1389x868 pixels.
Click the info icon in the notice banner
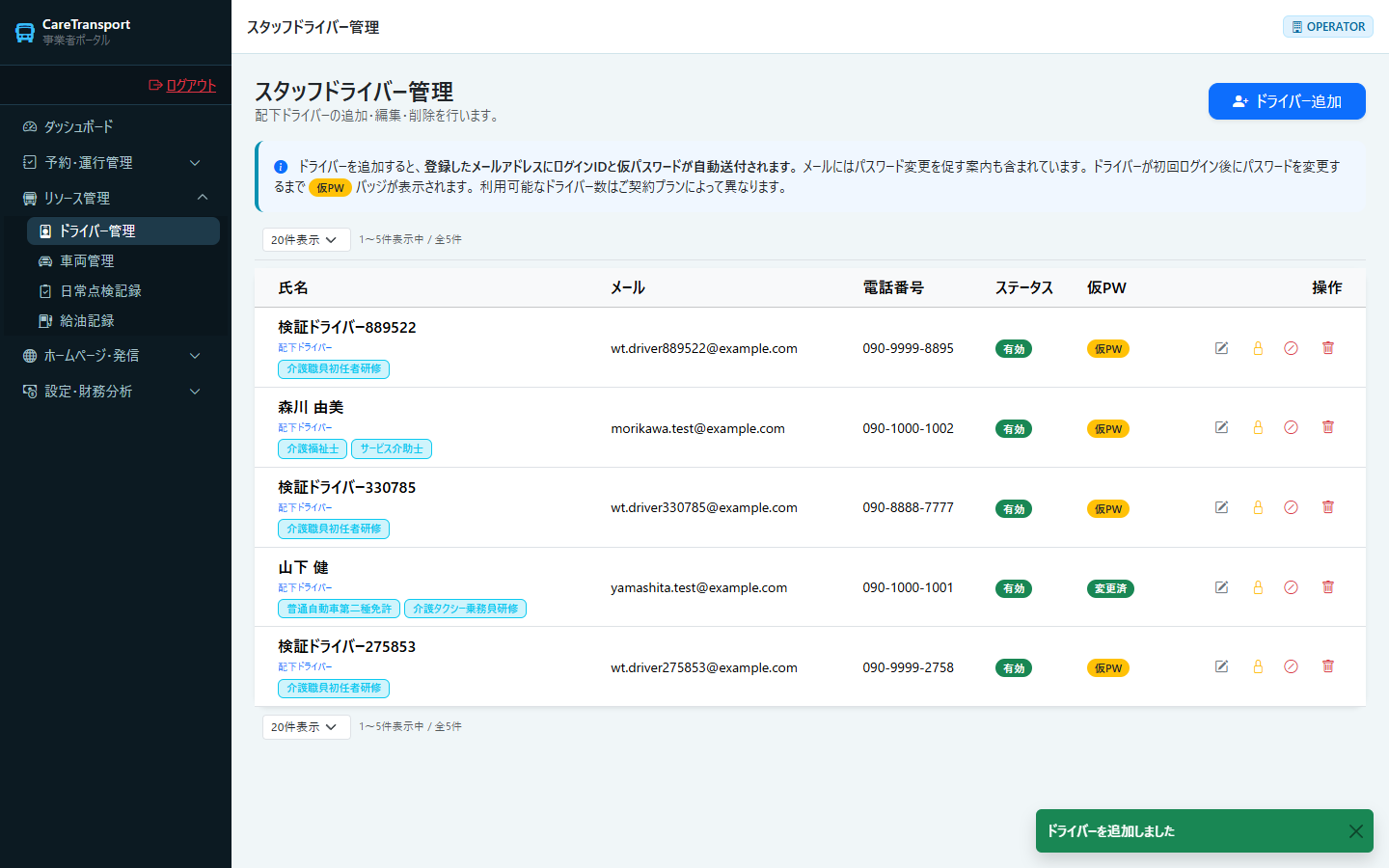click(281, 167)
